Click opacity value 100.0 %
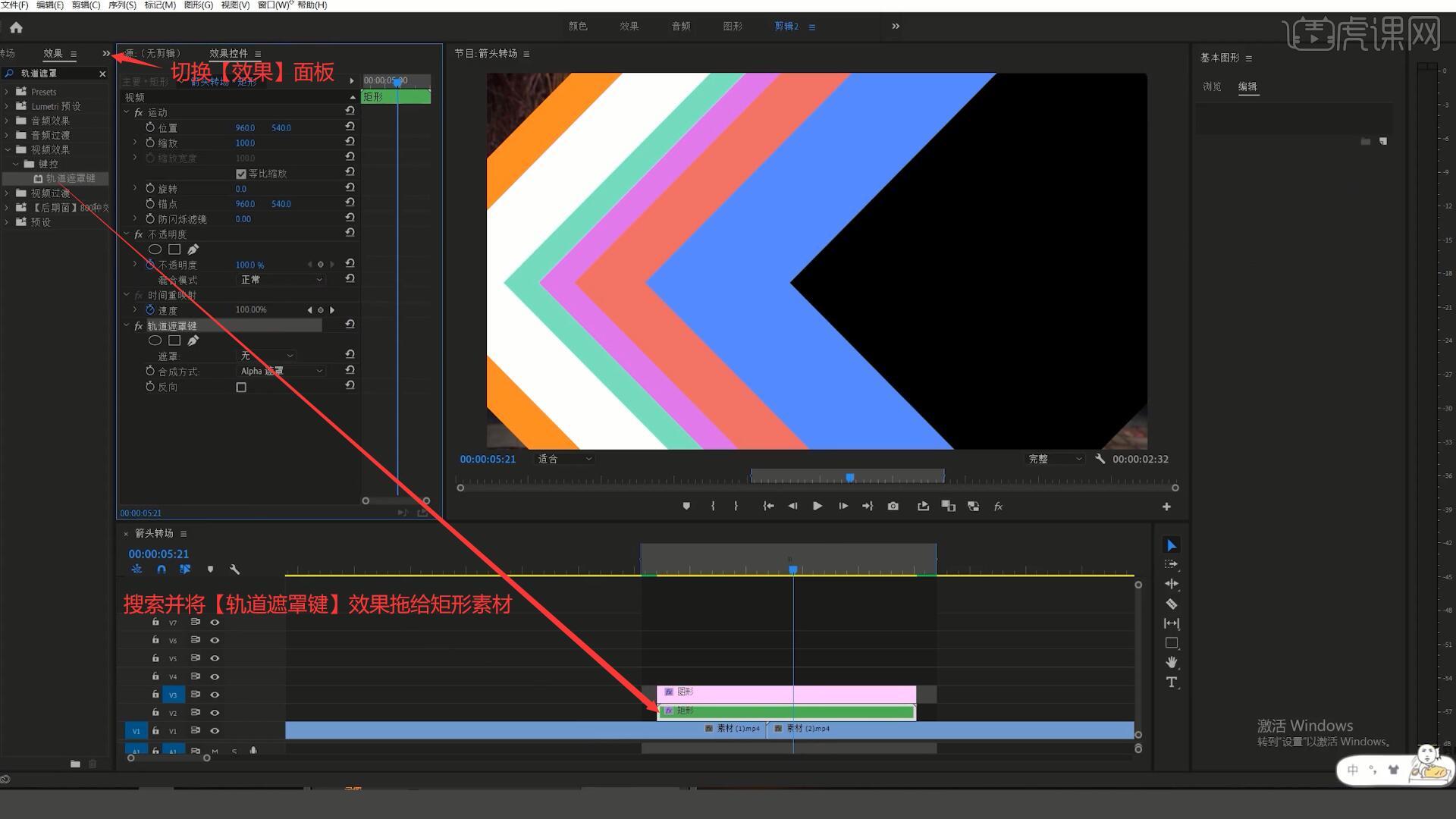The image size is (1456, 819). (x=249, y=265)
